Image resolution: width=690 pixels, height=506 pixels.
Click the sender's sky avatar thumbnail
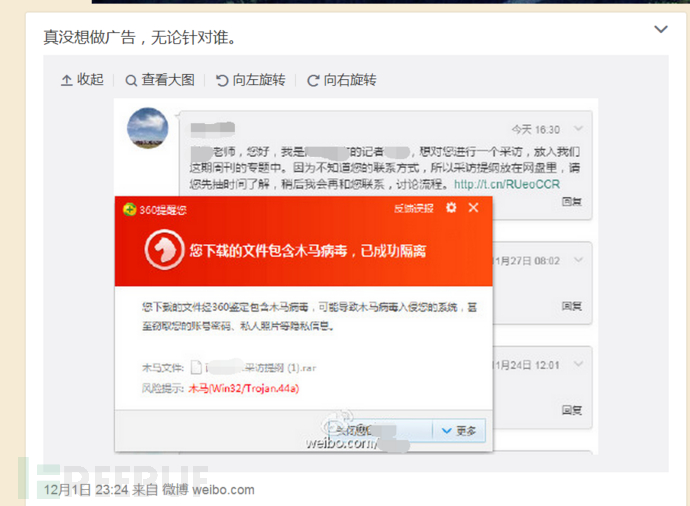pos(147,128)
